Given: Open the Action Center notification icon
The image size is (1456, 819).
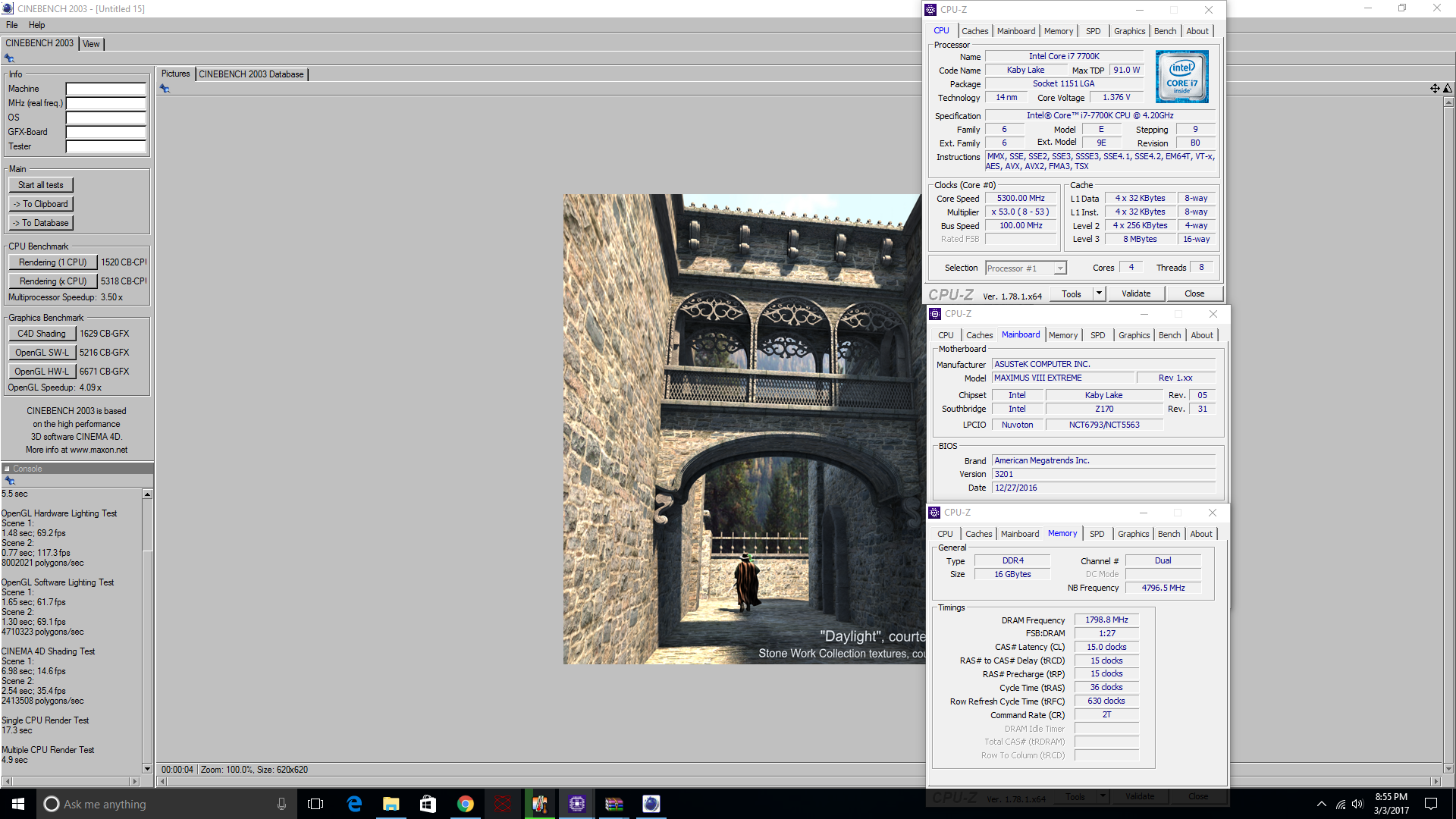Looking at the screenshot, I should [1431, 804].
